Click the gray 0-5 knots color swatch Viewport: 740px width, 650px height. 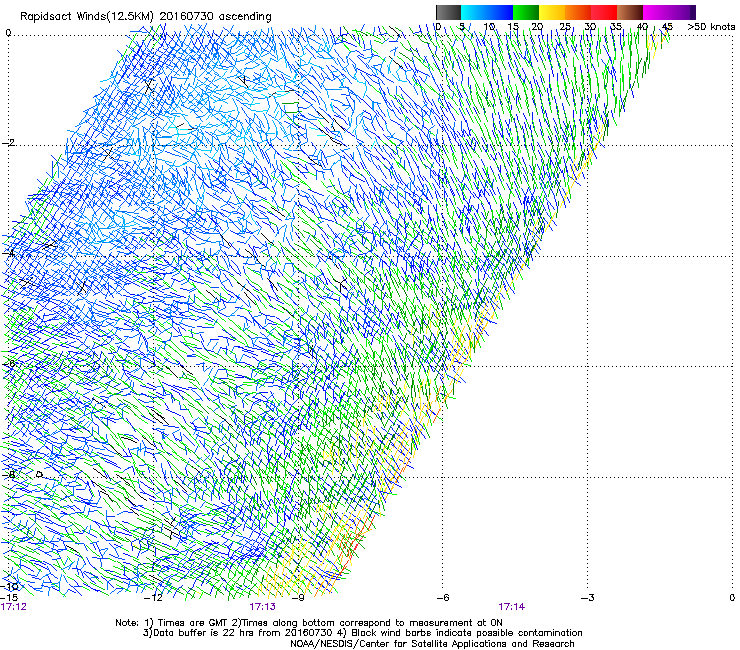448,12
